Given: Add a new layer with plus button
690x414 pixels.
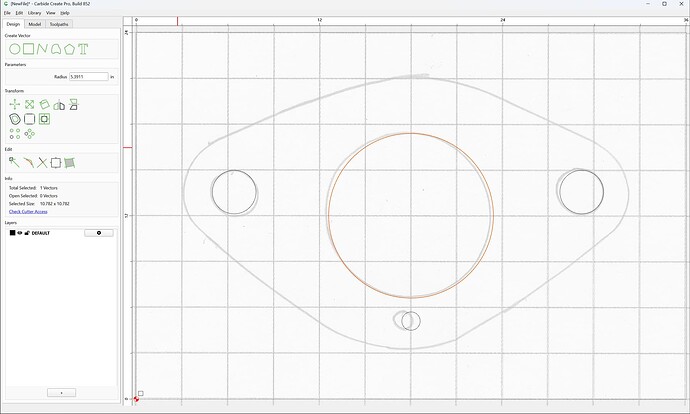Looking at the screenshot, I should [x=61, y=392].
